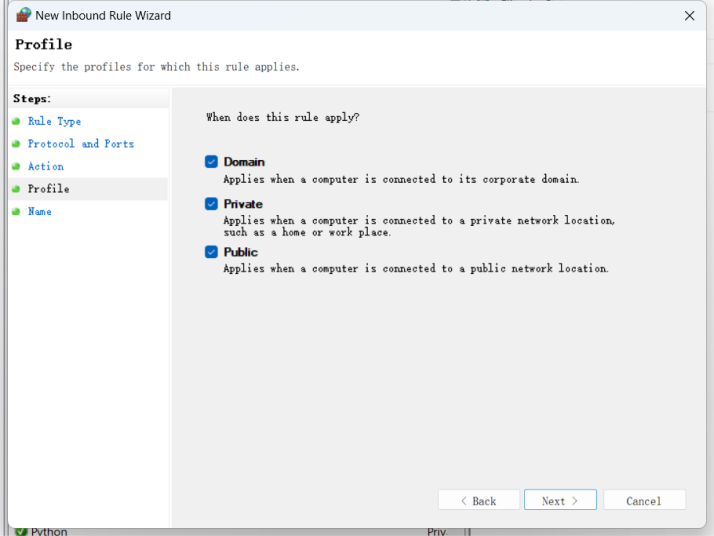The height and width of the screenshot is (536, 714).
Task: Click the firewall wizard icon in title bar
Action: (23, 15)
